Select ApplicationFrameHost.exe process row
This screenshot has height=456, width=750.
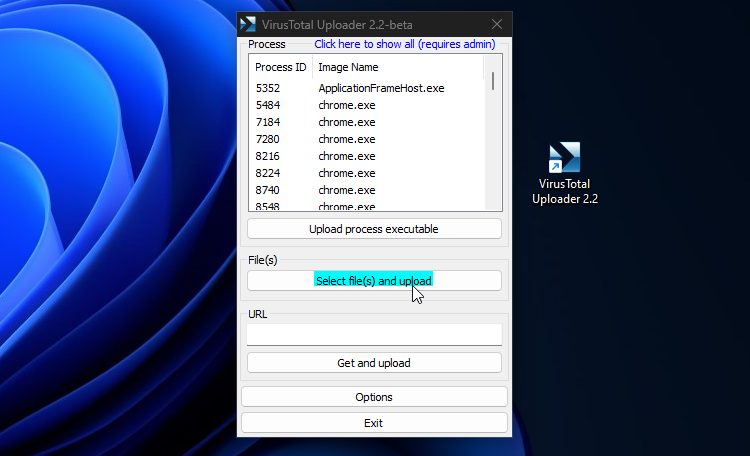pyautogui.click(x=367, y=88)
